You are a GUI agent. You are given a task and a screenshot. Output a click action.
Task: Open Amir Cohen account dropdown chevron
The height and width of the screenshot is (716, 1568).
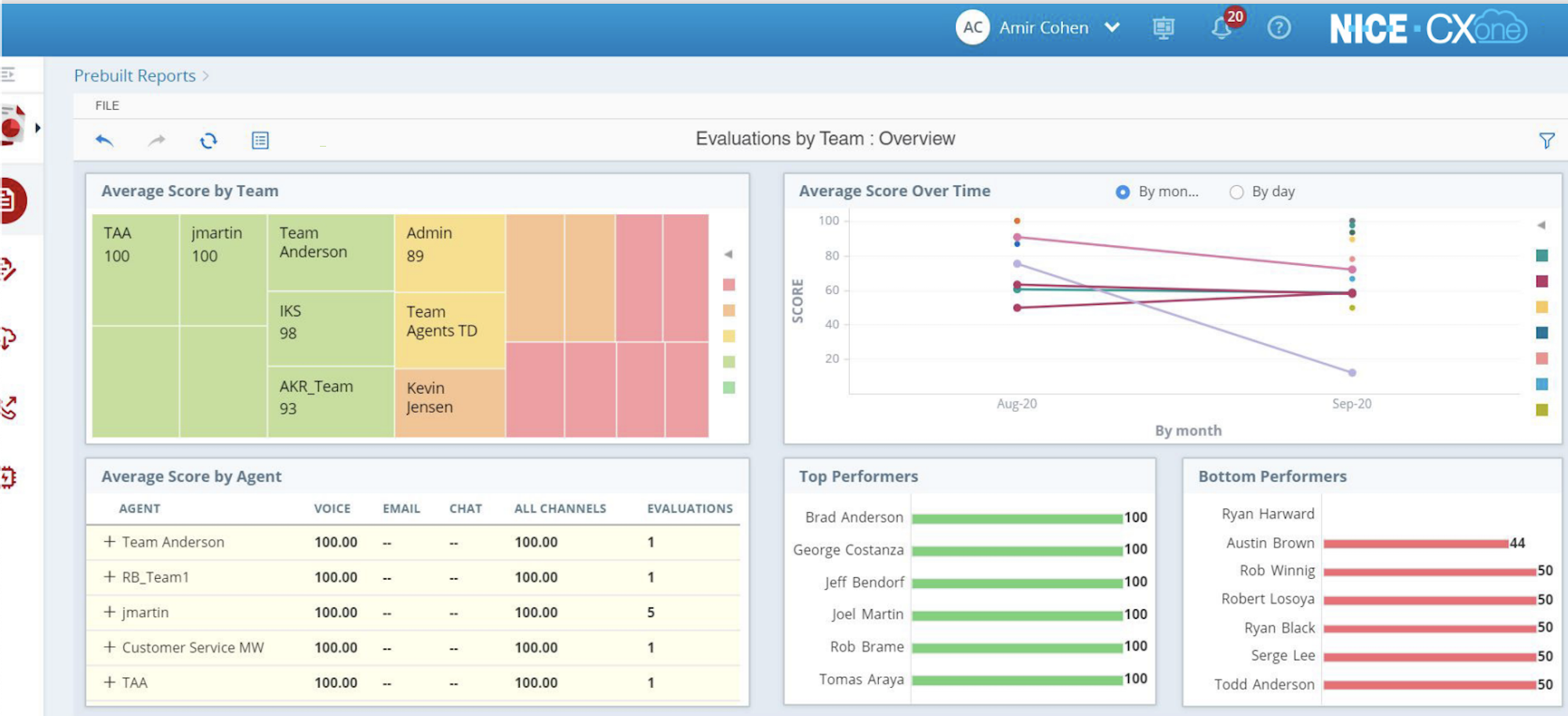coord(1112,27)
